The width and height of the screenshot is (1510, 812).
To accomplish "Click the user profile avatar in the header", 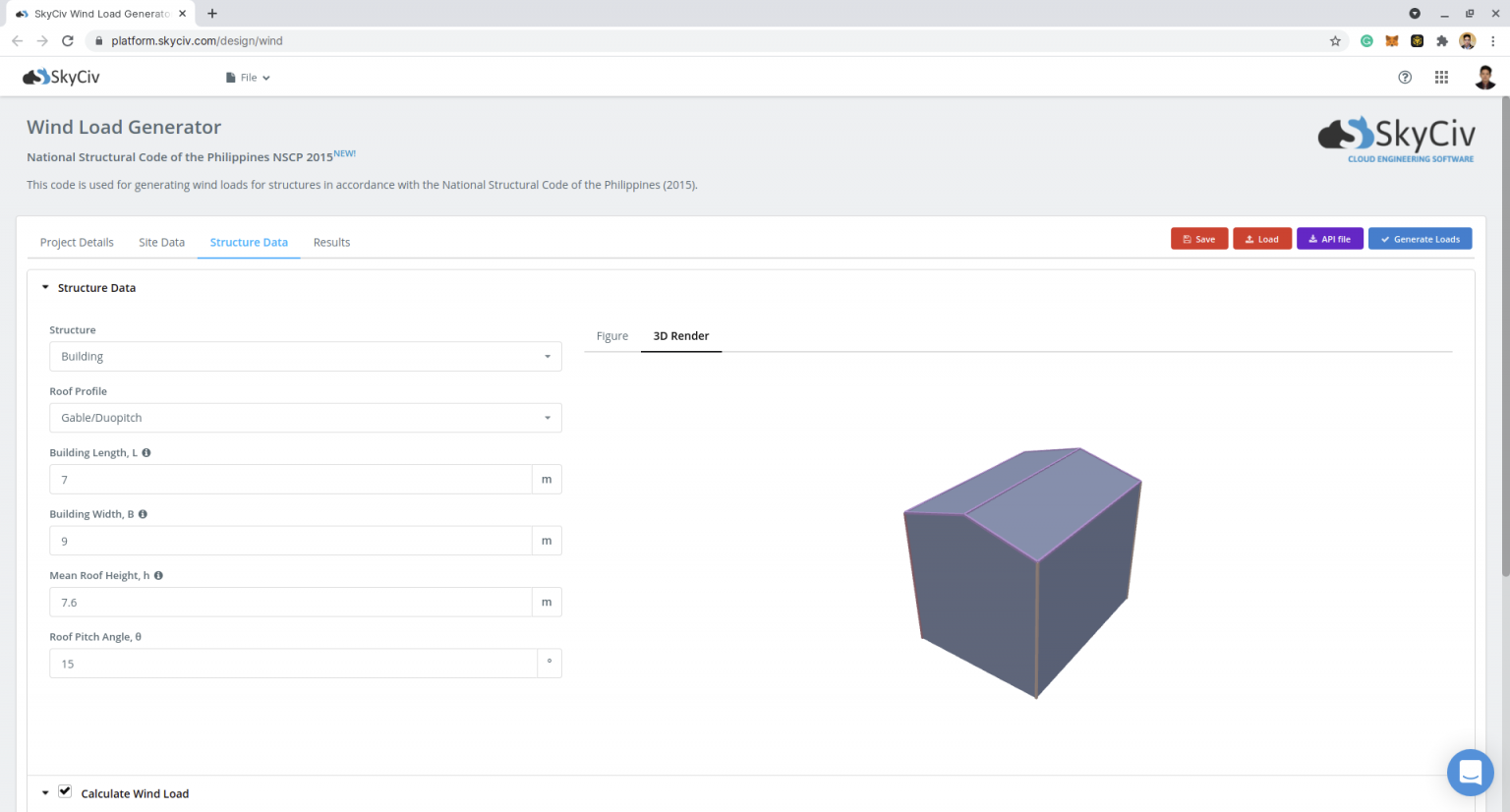I will coord(1484,78).
